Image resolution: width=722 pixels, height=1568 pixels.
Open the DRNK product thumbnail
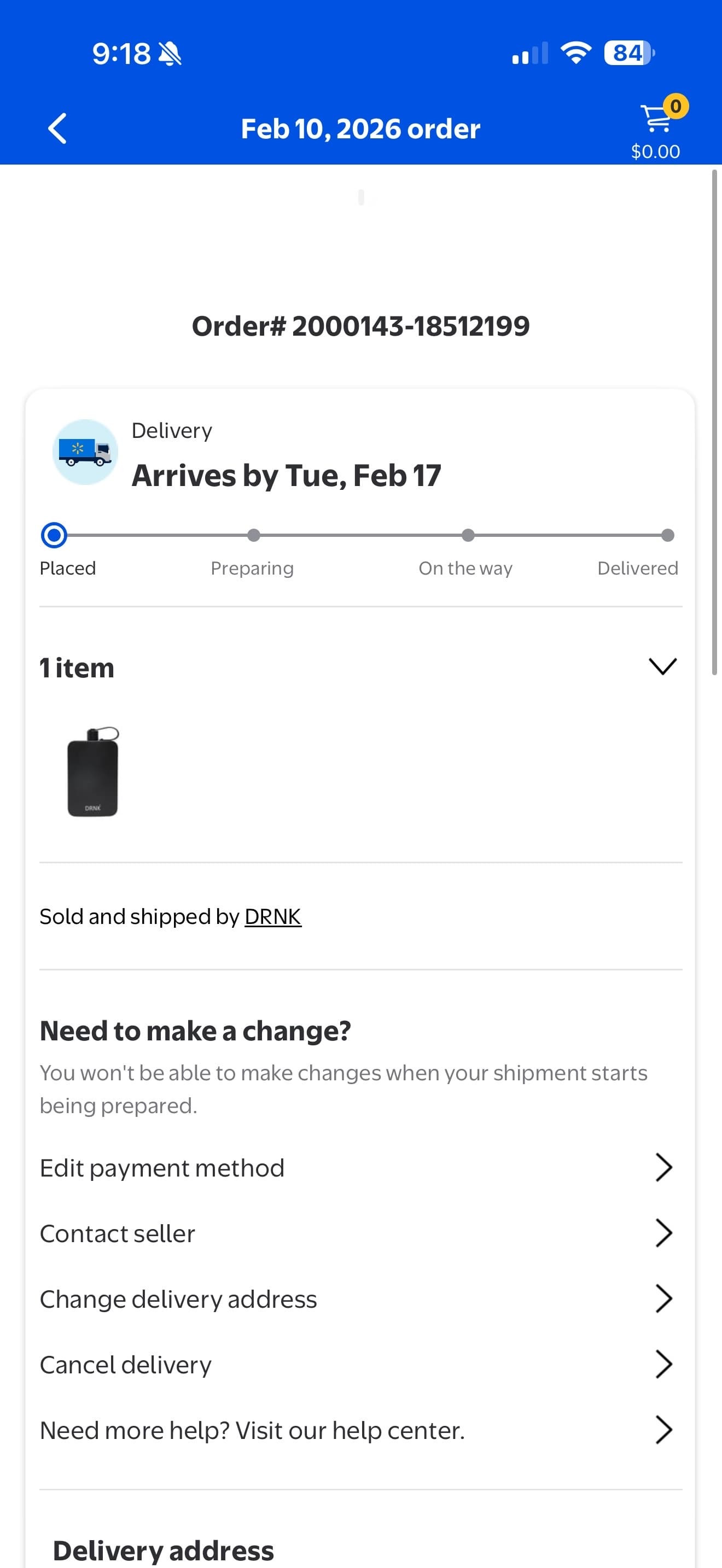92,772
